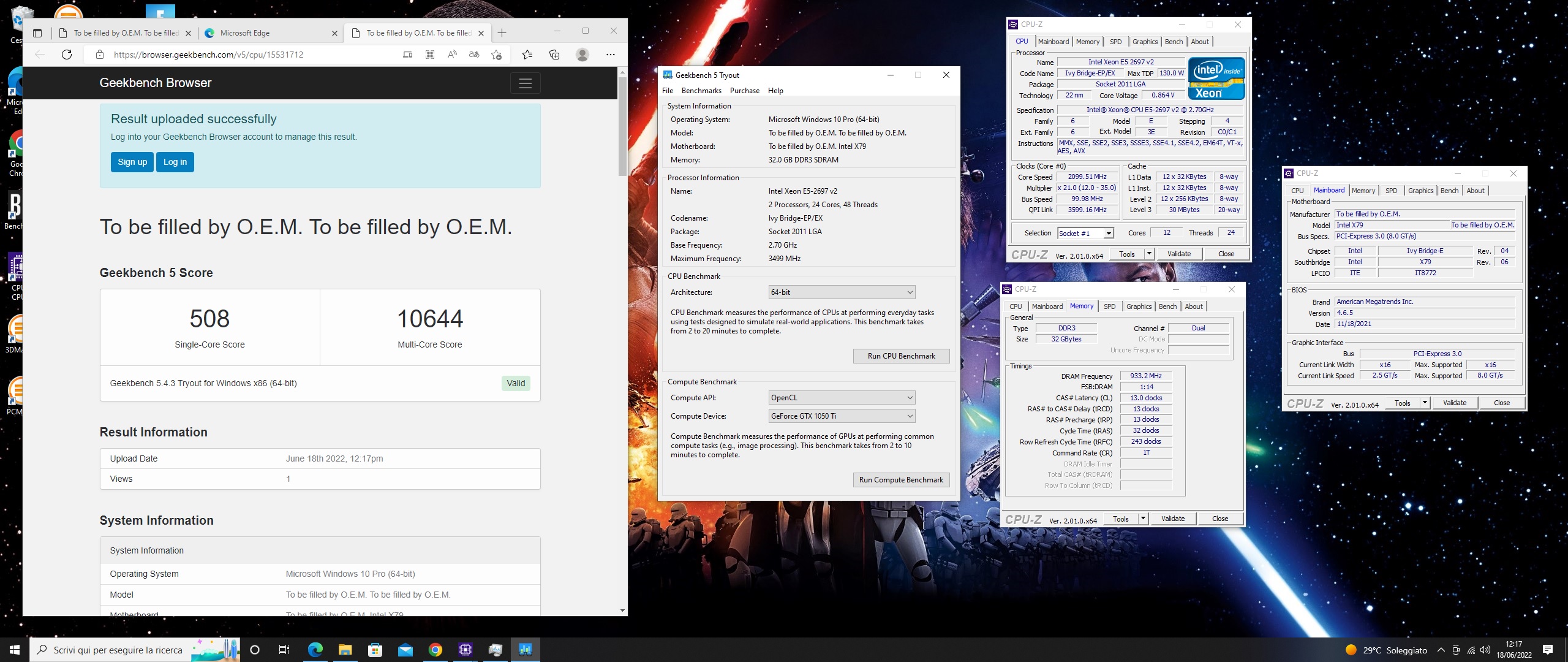Click Validate in CPU-Z Memory window
Image resolution: width=1568 pixels, height=662 pixels.
[x=1173, y=519]
